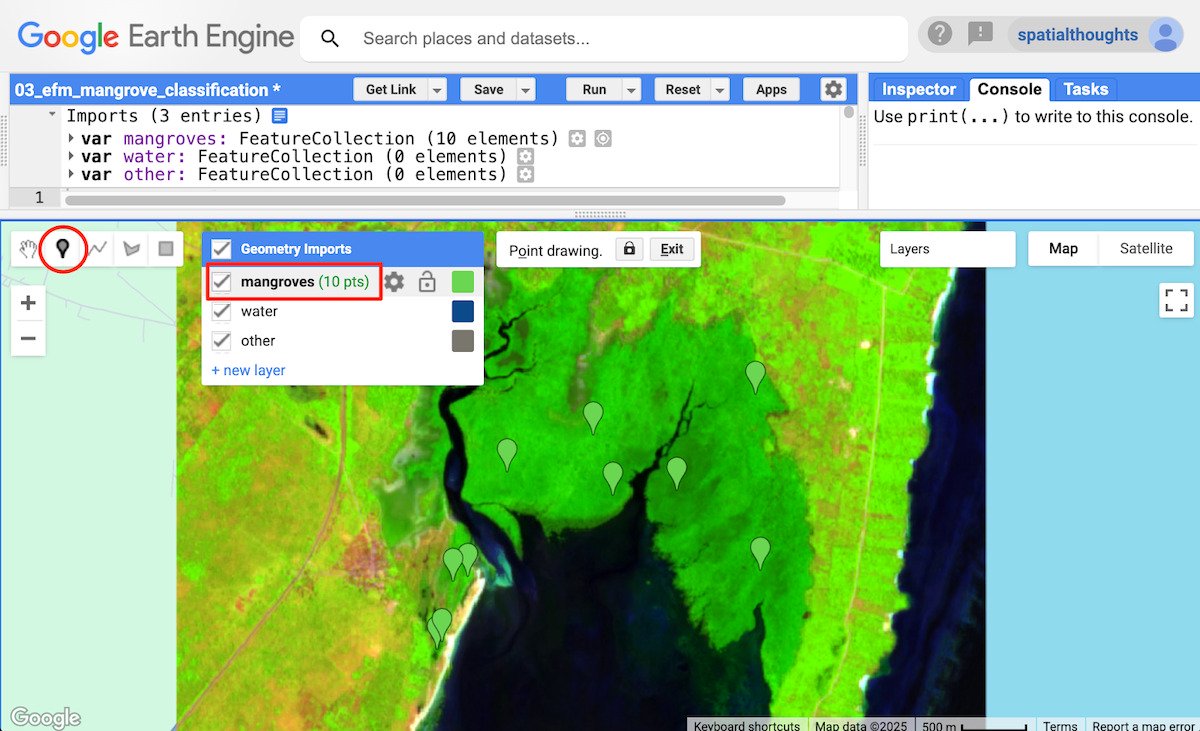Select the pan (hand) map tool

tap(30, 248)
